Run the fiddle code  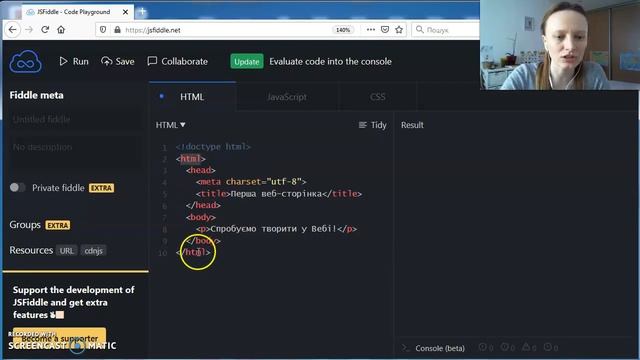pyautogui.click(x=74, y=61)
